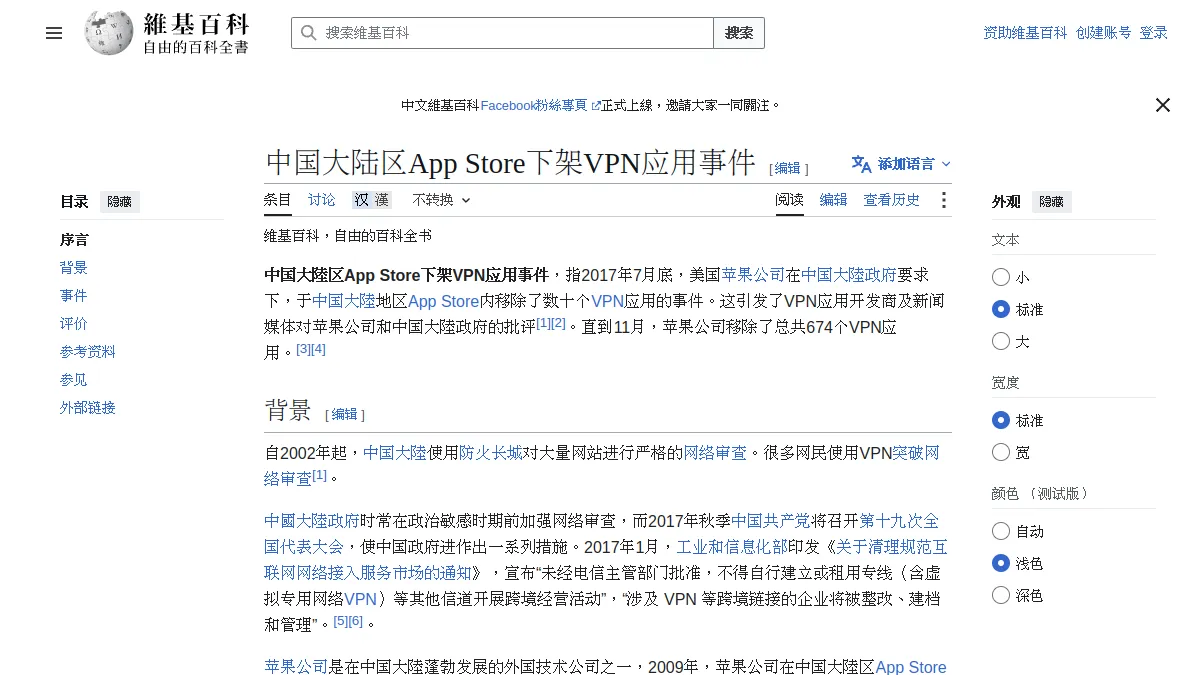Select the 标准 width radio

click(1001, 420)
